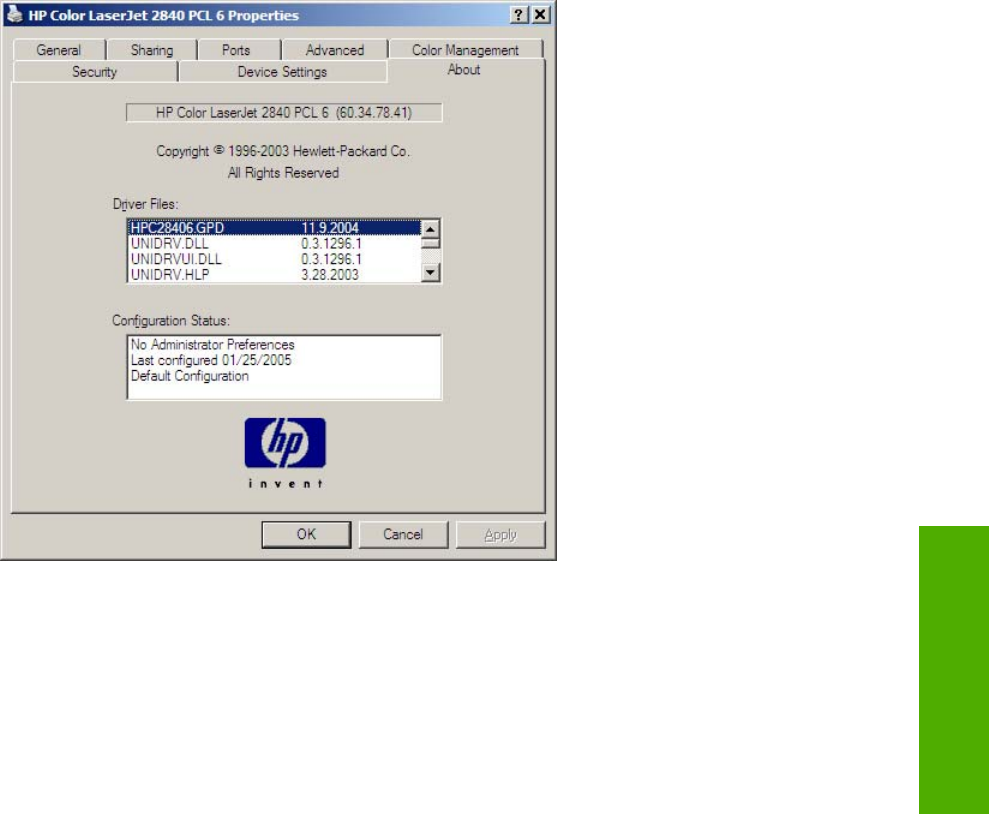Select the UNIDRVUI.DLL driver file row
The image size is (989, 814).
tap(274, 259)
